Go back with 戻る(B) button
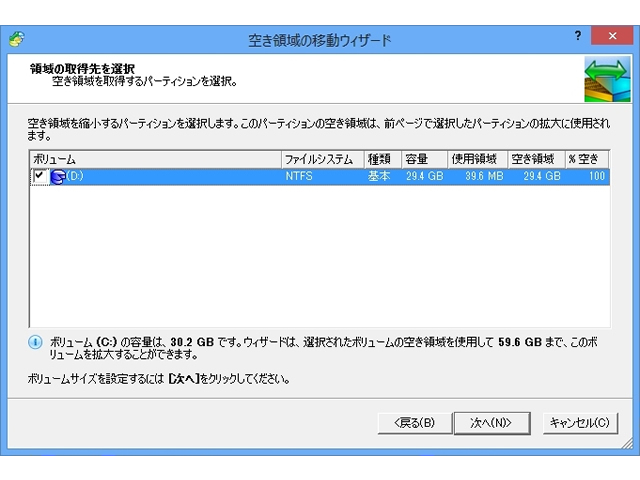640x480 pixels. pyautogui.click(x=414, y=423)
